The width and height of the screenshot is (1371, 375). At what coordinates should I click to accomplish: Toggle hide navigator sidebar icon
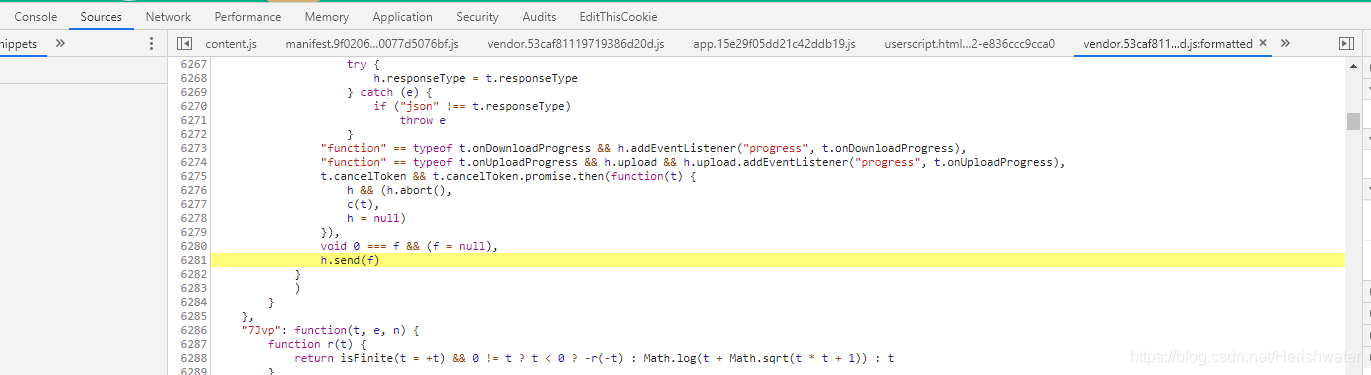click(184, 44)
